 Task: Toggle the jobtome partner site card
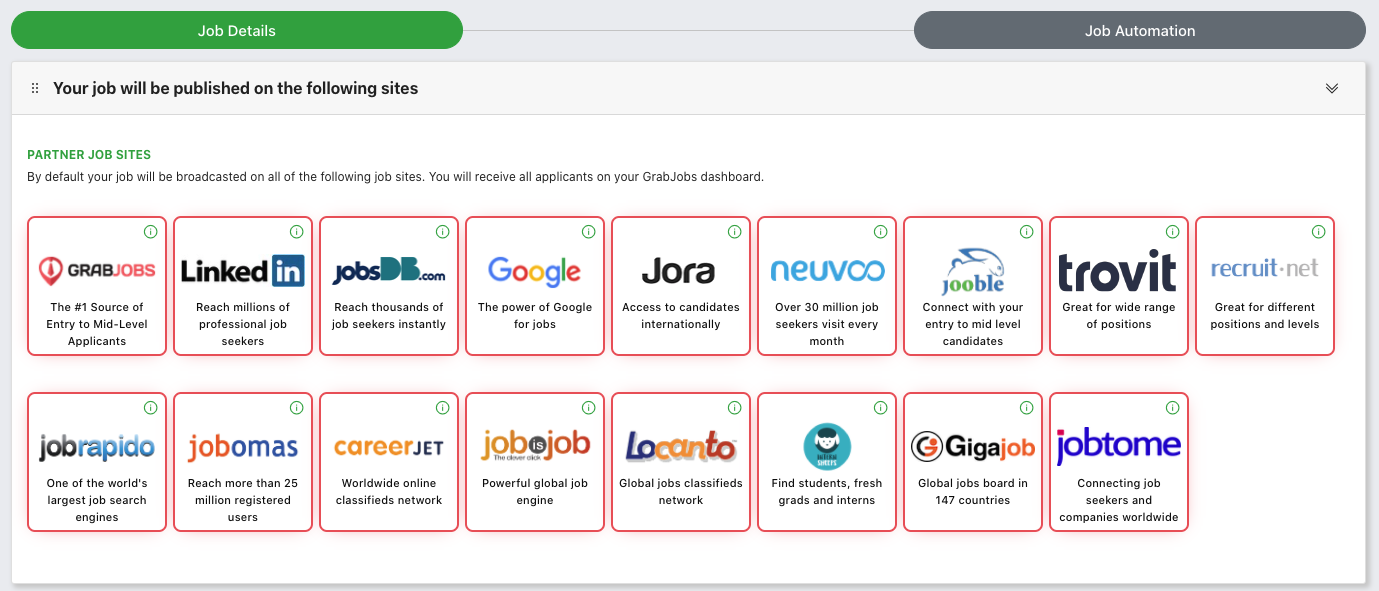point(1118,462)
